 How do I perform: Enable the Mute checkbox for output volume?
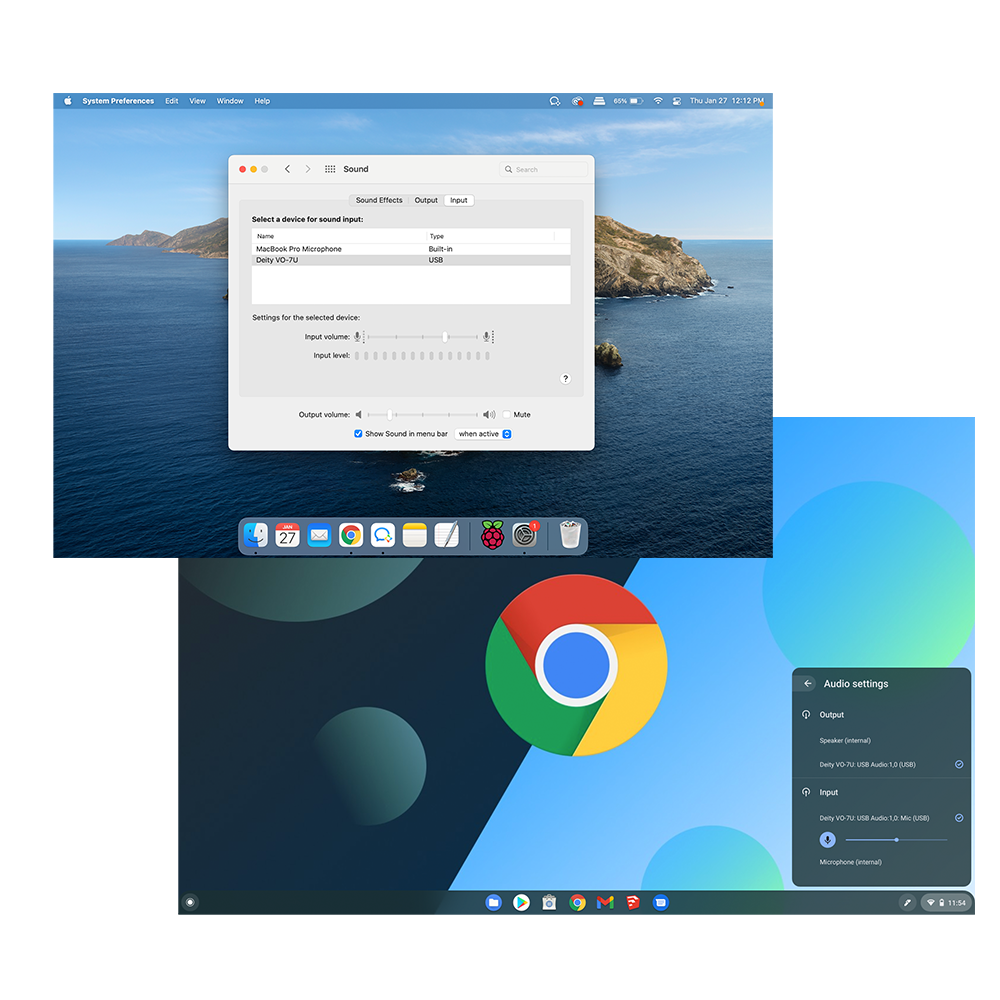click(x=507, y=414)
